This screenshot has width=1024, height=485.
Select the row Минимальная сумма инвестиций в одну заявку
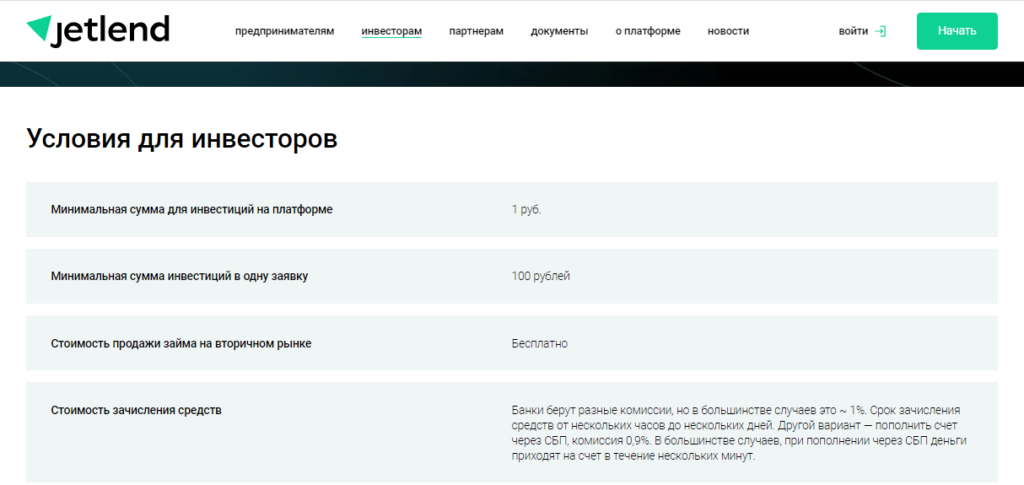512,276
